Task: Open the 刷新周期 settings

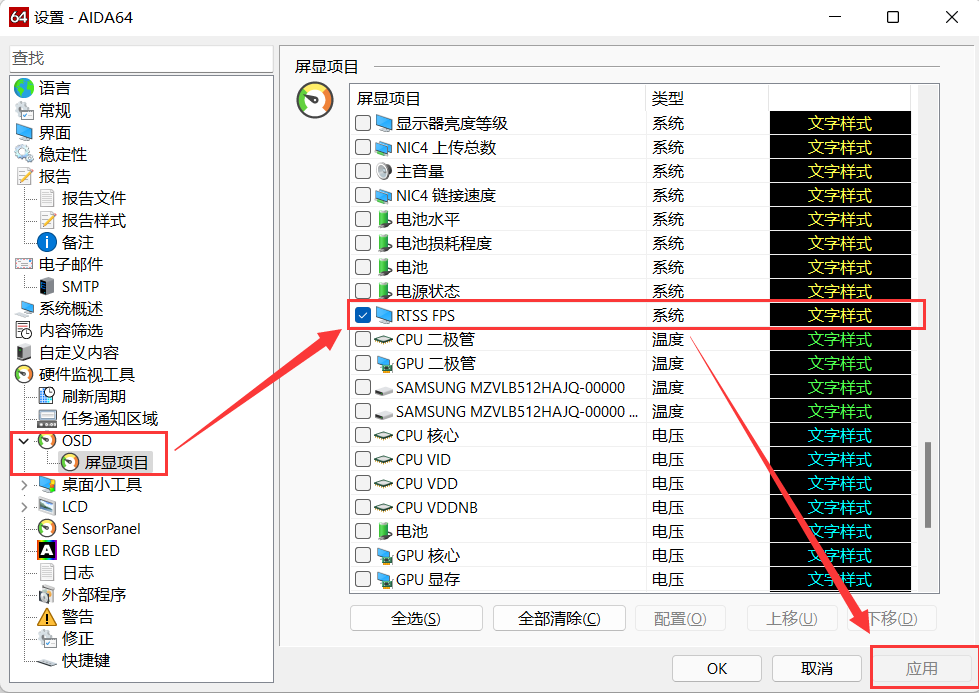Action: [x=94, y=396]
